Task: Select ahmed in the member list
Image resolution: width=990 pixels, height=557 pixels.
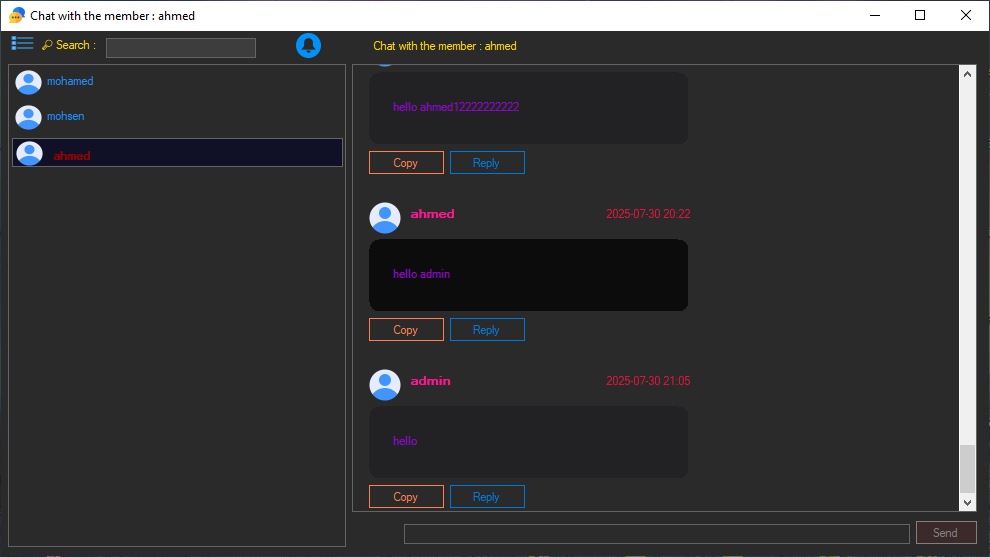Action: click(x=72, y=155)
